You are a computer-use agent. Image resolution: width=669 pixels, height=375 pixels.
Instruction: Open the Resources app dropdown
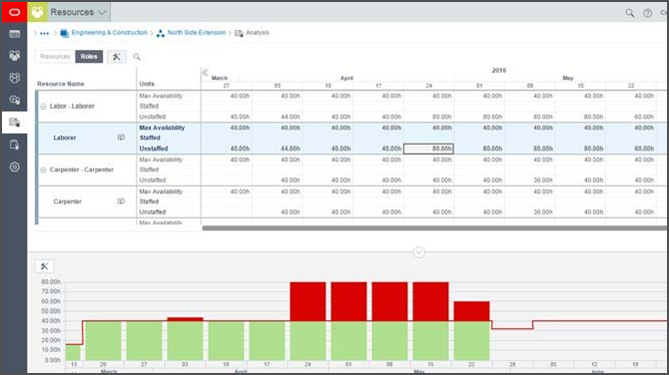[78, 12]
